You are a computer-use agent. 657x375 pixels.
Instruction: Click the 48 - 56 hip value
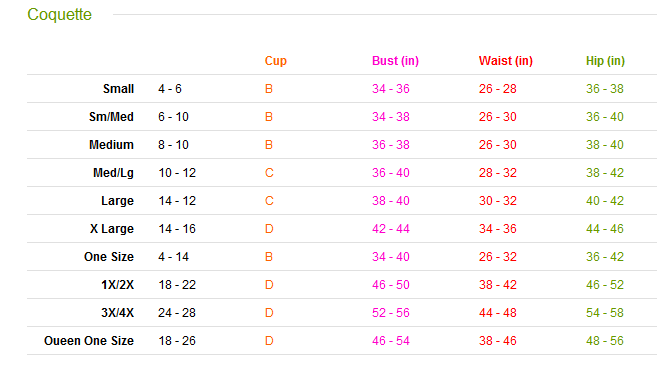605,341
